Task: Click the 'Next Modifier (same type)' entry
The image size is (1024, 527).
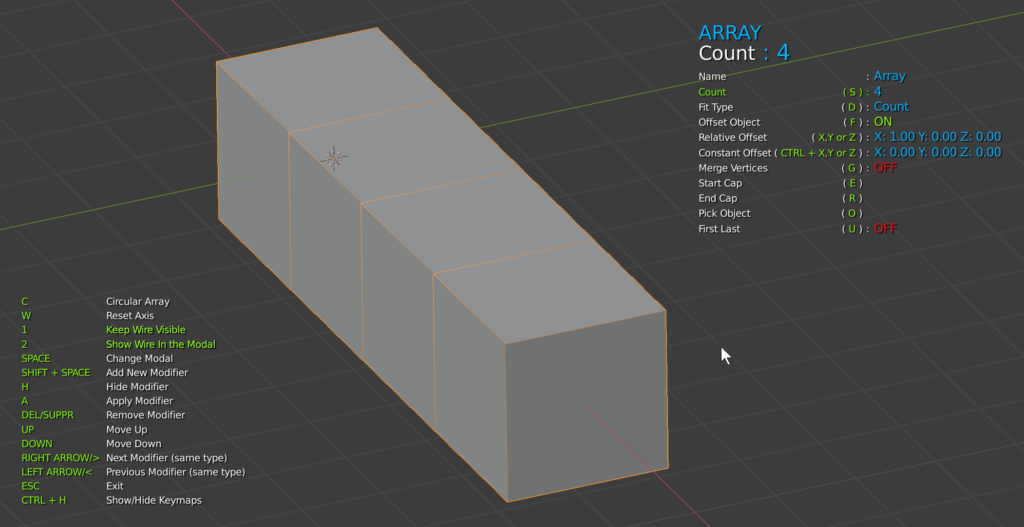Action: tap(167, 458)
